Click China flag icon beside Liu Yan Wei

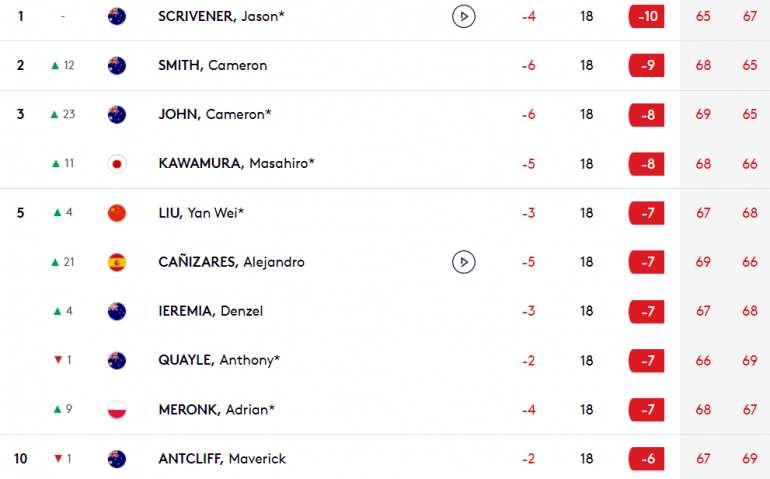pyautogui.click(x=117, y=213)
